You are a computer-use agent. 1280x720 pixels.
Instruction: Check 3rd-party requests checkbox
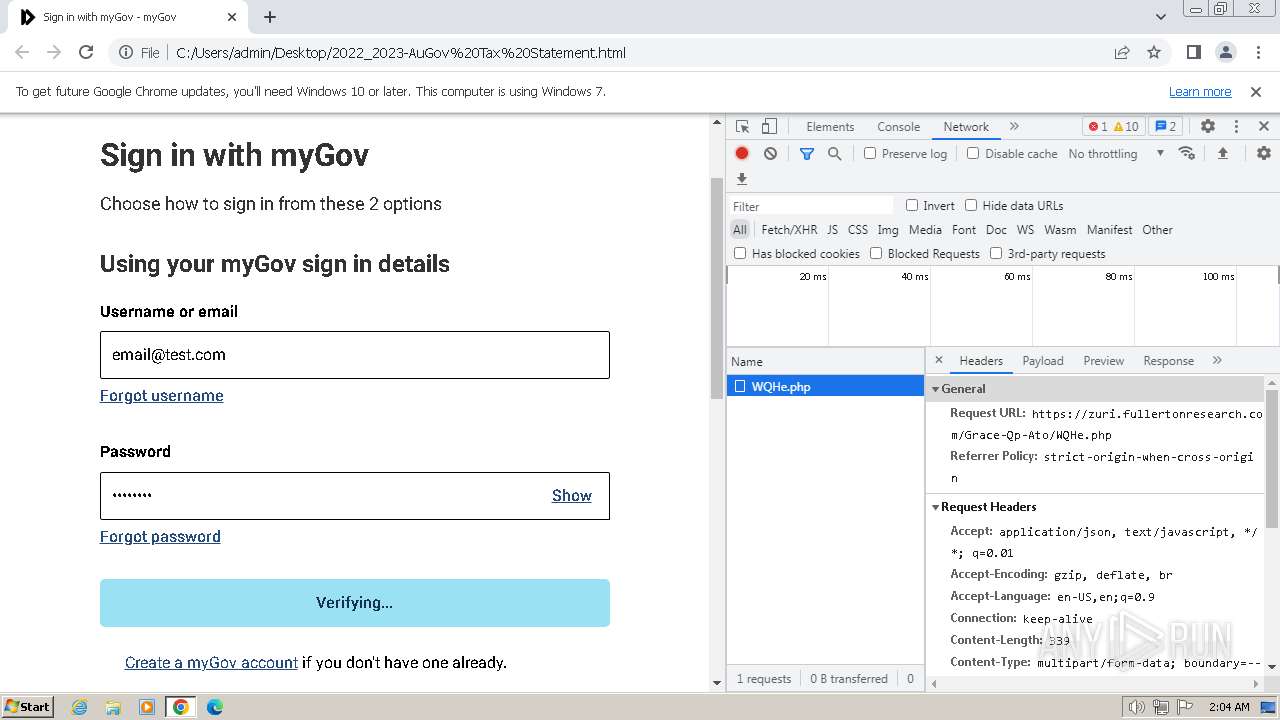click(996, 253)
